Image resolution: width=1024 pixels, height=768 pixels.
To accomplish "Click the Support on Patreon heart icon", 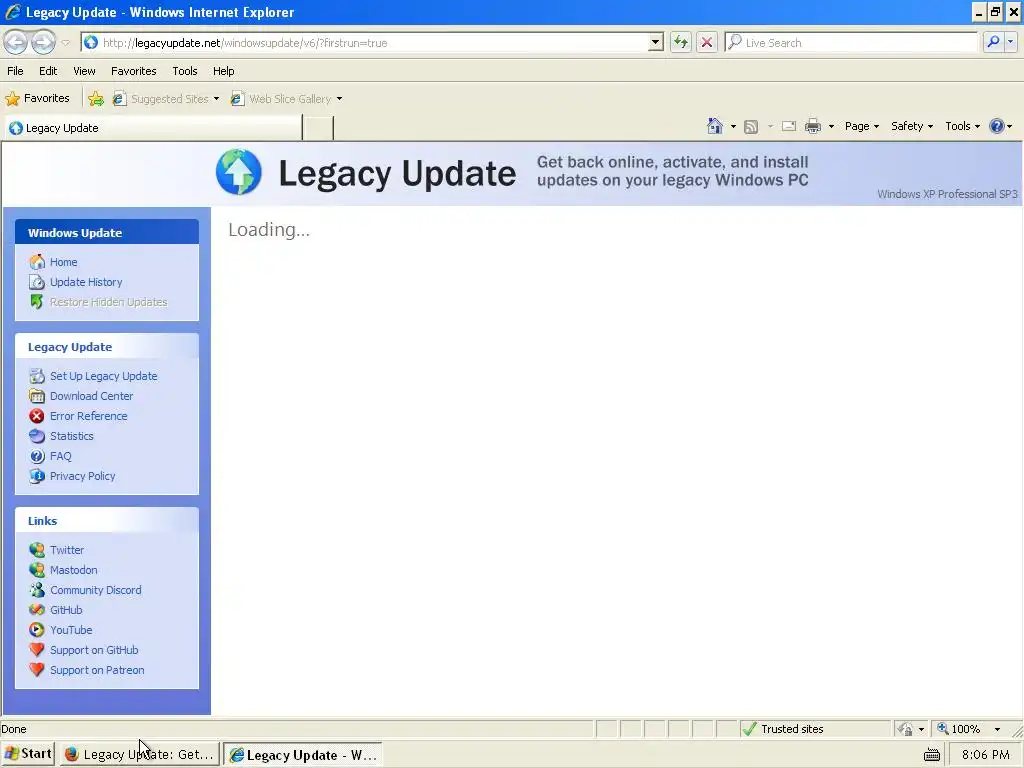I will coord(37,670).
